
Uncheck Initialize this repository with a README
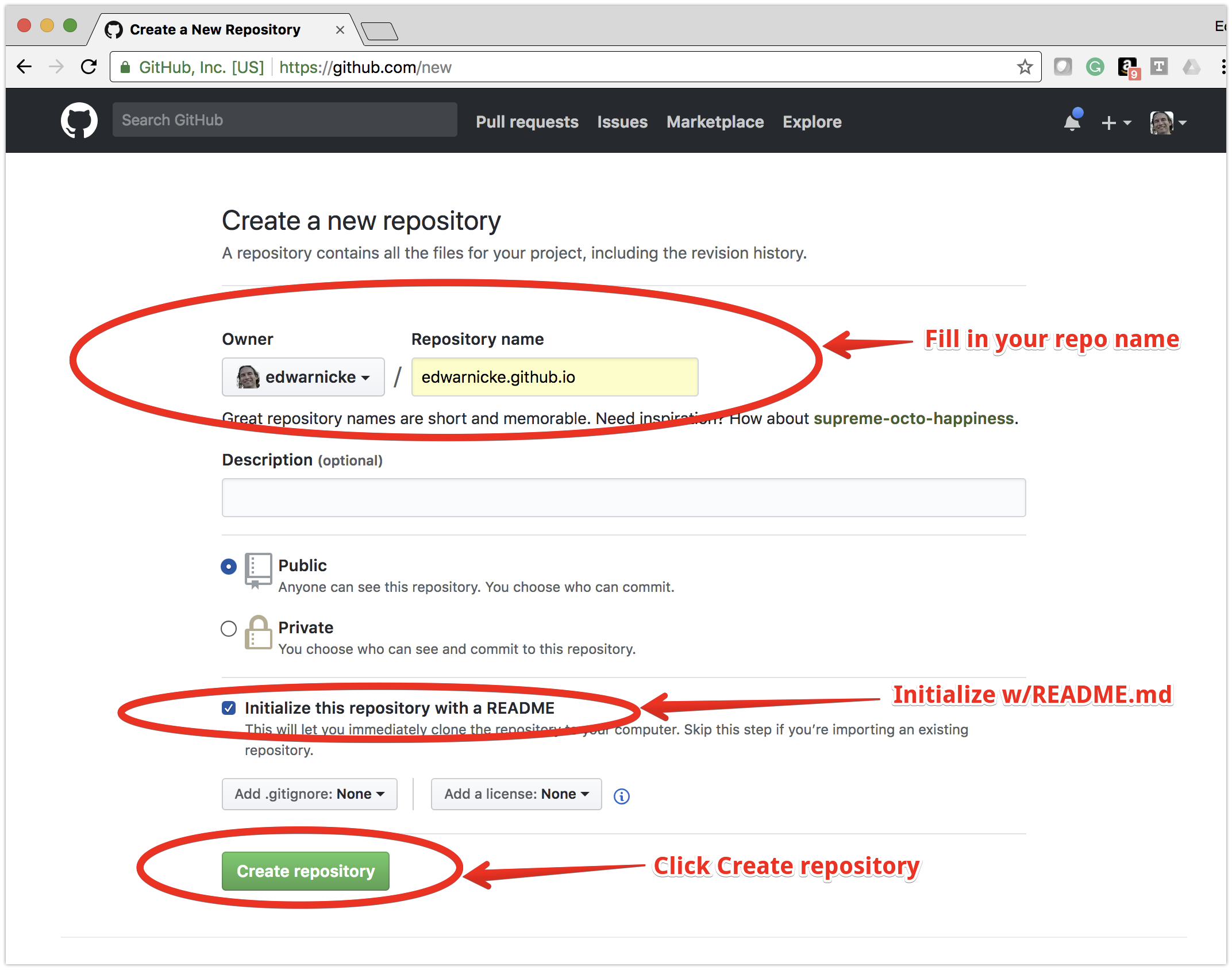(x=229, y=708)
